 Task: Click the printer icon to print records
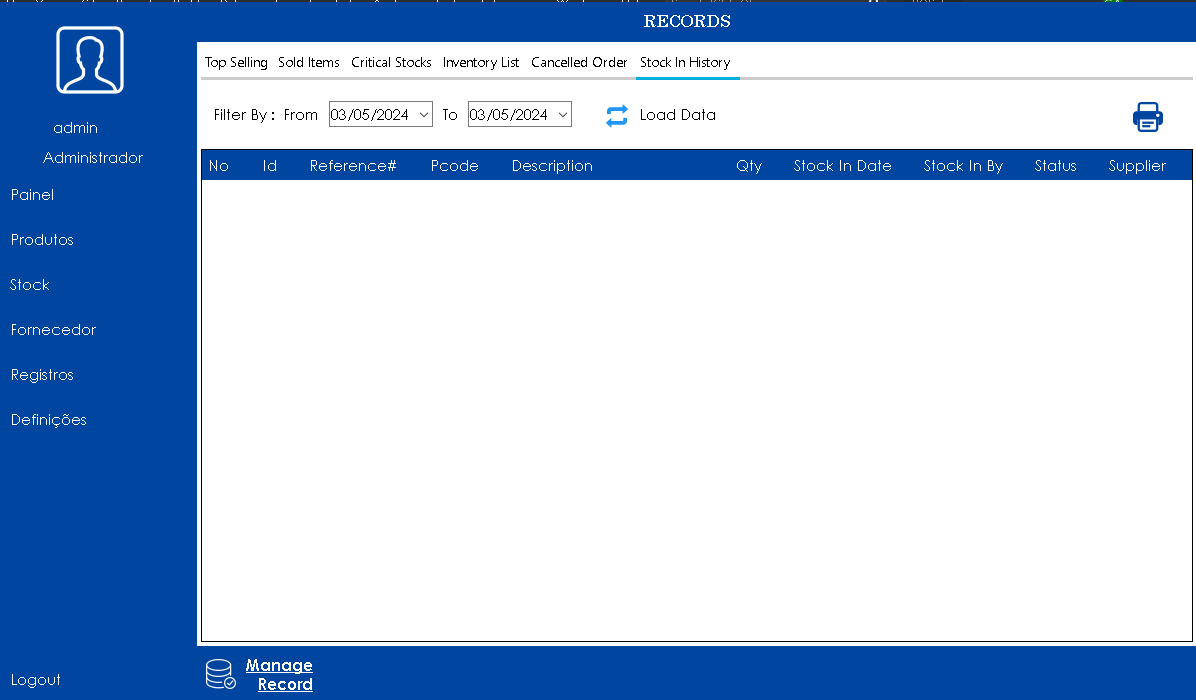coord(1147,117)
